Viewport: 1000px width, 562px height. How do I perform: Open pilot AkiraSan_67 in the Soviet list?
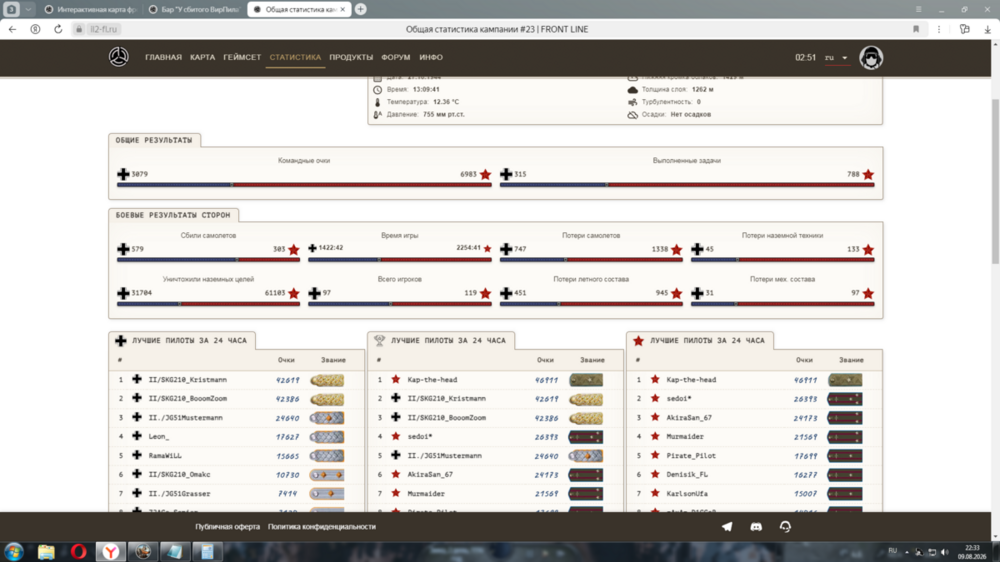coord(689,418)
